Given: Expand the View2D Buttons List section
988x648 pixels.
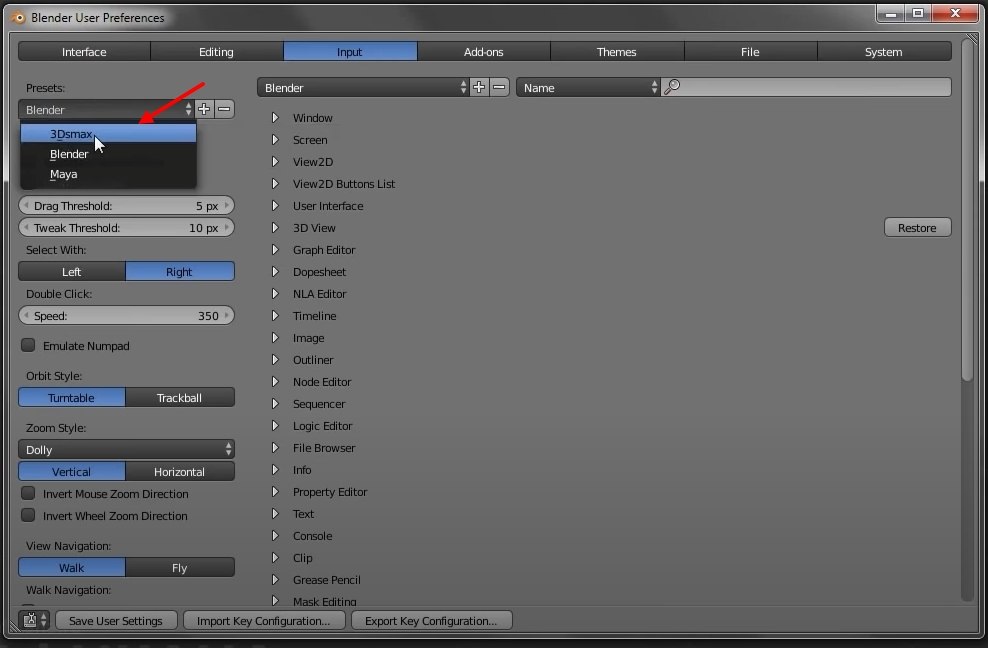Looking at the screenshot, I should coord(275,184).
